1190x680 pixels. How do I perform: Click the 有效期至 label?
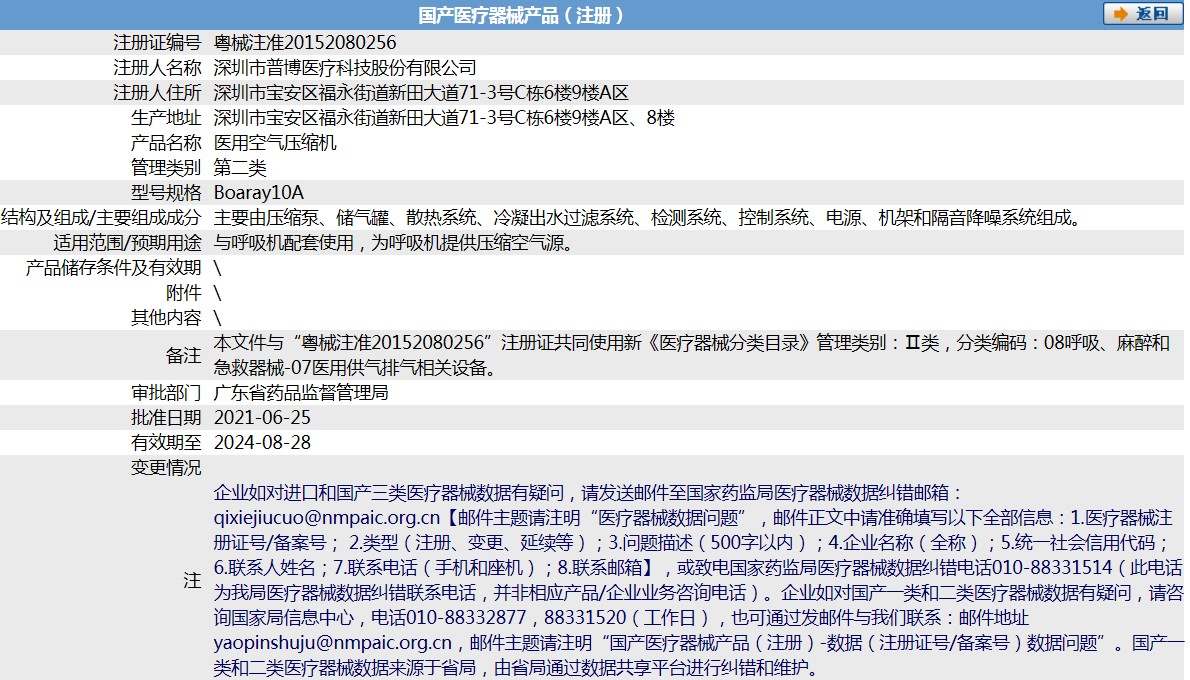(x=166, y=443)
